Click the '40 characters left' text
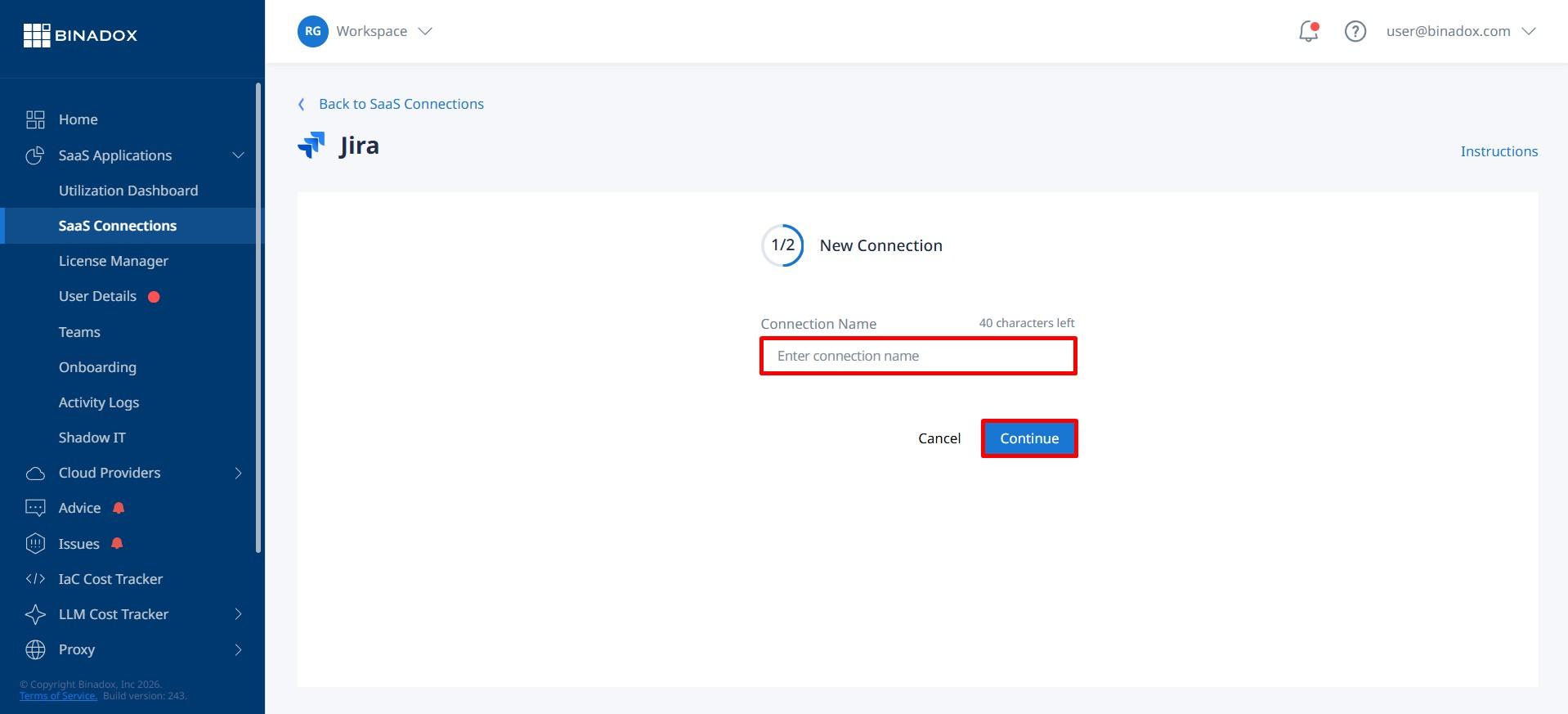This screenshot has width=1568, height=714. (1027, 323)
